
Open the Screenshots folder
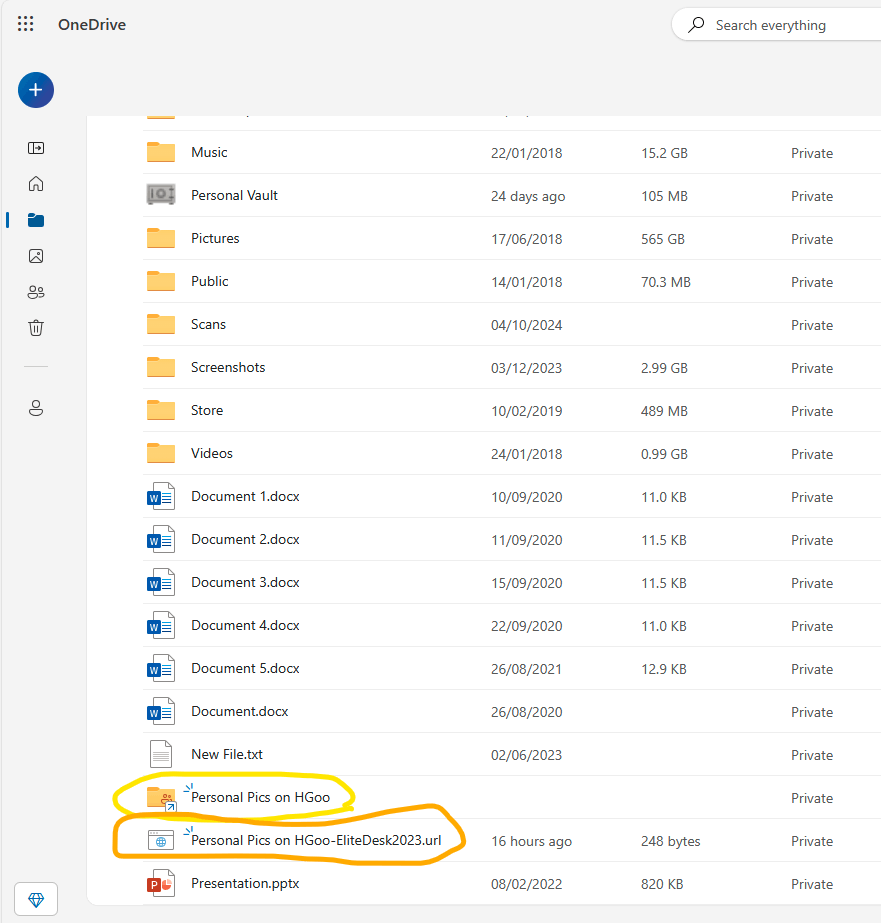click(228, 367)
